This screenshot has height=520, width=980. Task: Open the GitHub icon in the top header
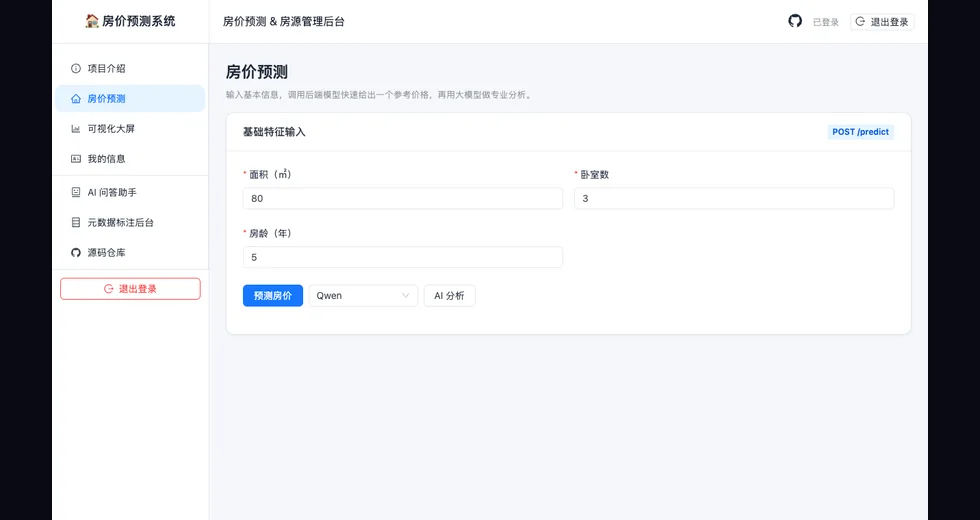[x=794, y=21]
